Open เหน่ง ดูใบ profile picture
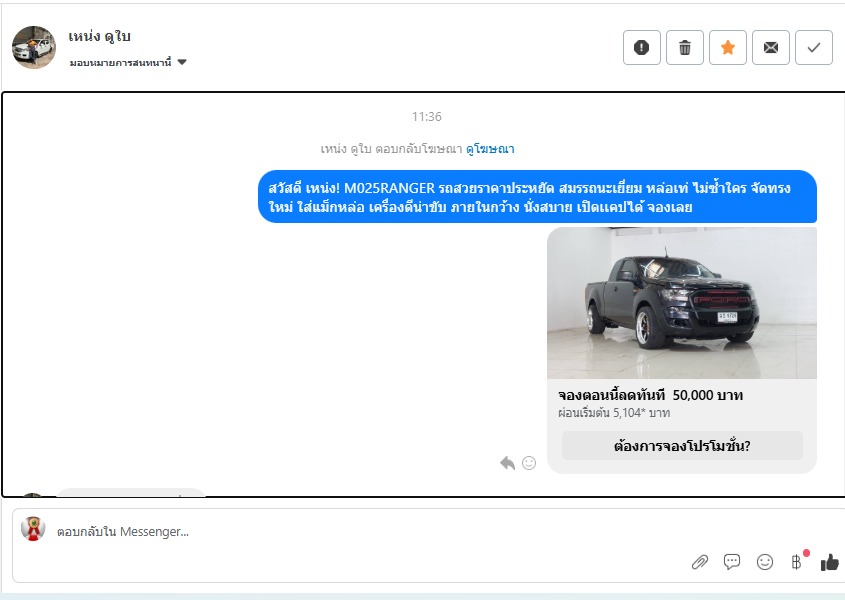The image size is (845, 600). tap(33, 47)
